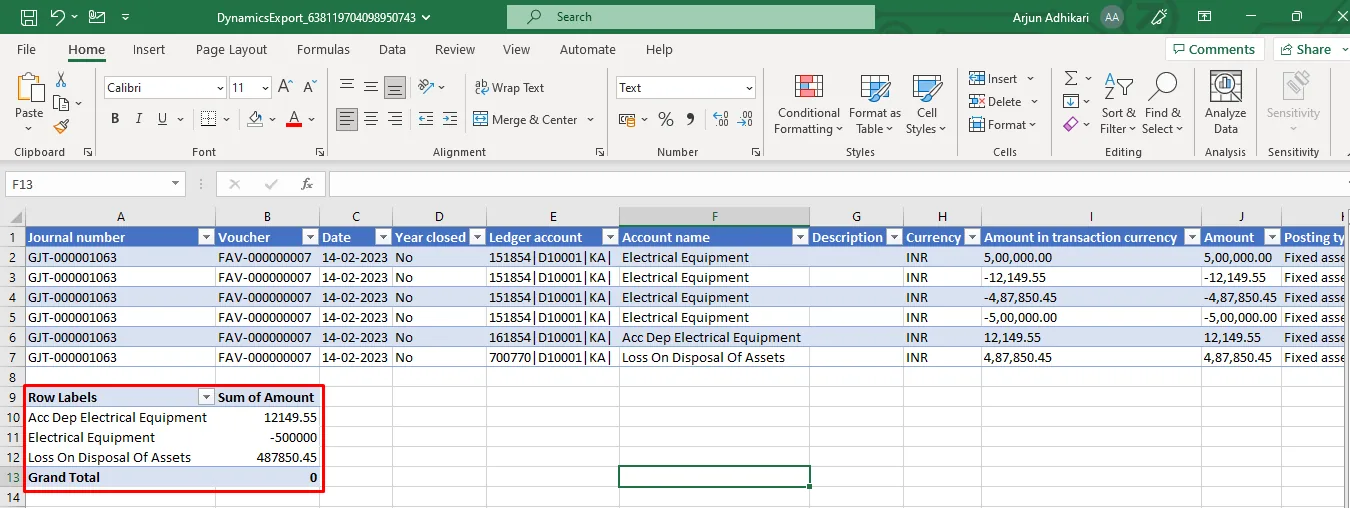Toggle Bottom Align
This screenshot has width=1350, height=508.
tap(395, 87)
